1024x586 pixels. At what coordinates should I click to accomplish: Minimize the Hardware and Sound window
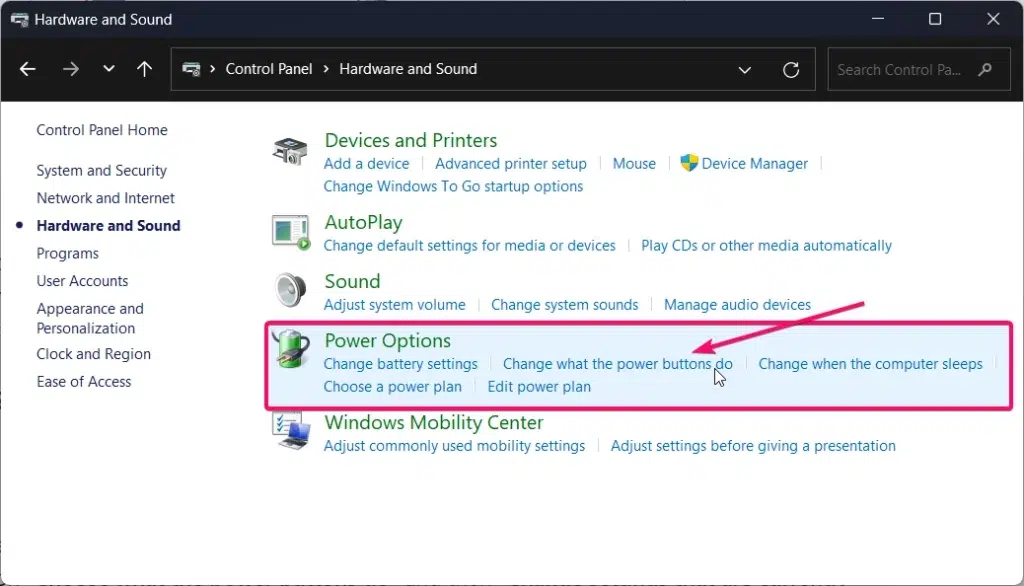point(878,19)
